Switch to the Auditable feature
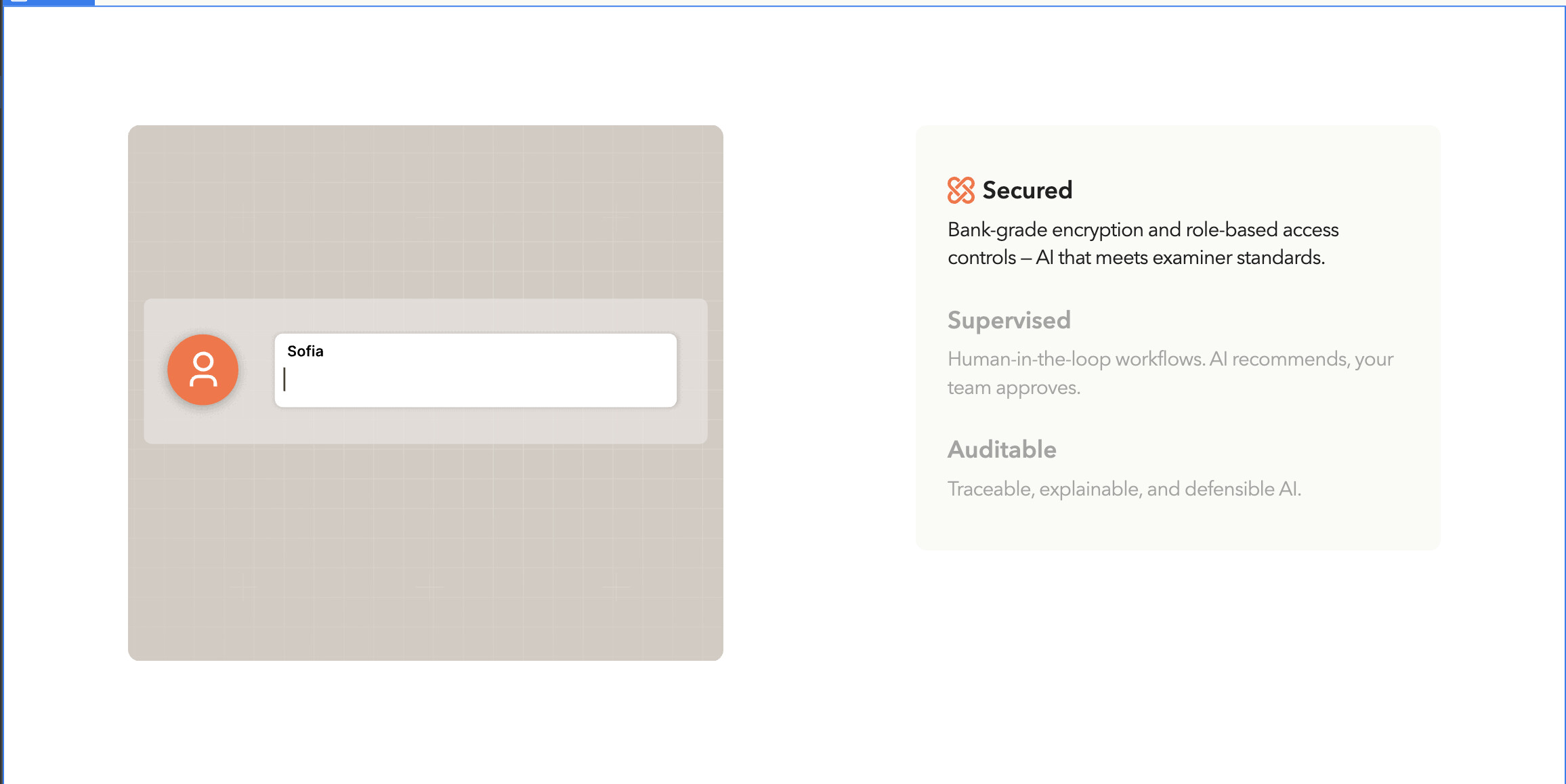1566x784 pixels. tap(1001, 450)
